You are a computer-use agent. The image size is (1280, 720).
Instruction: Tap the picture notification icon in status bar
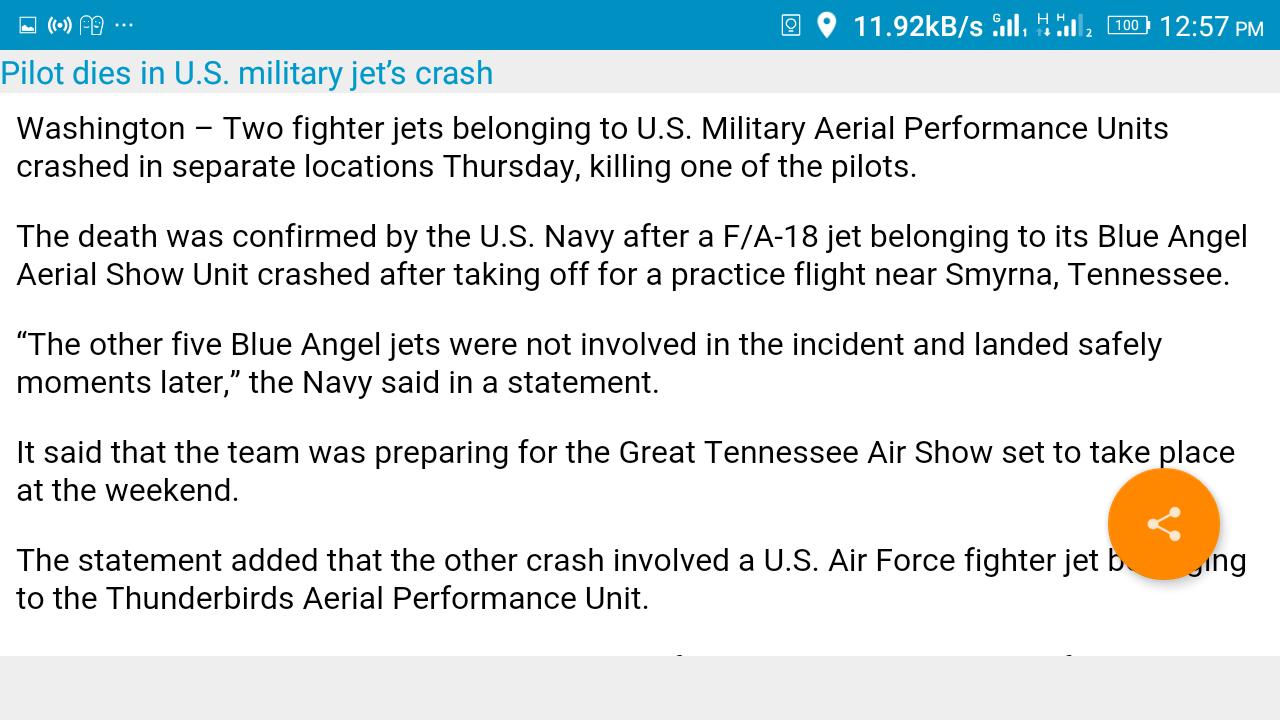tap(28, 25)
